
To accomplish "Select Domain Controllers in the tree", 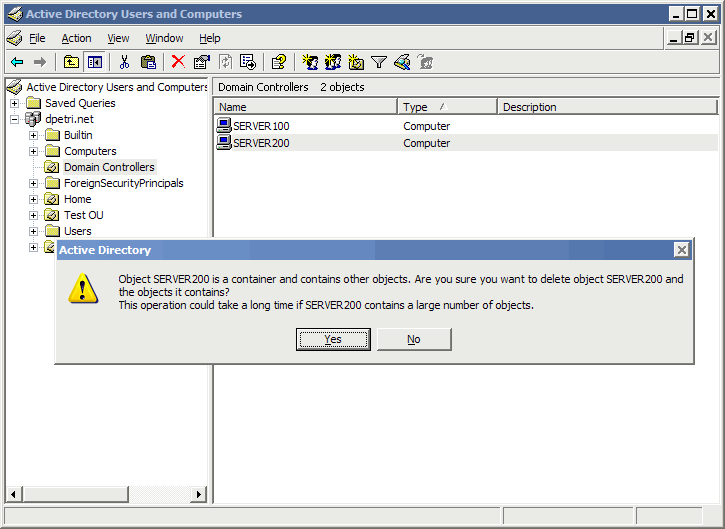I will [109, 167].
